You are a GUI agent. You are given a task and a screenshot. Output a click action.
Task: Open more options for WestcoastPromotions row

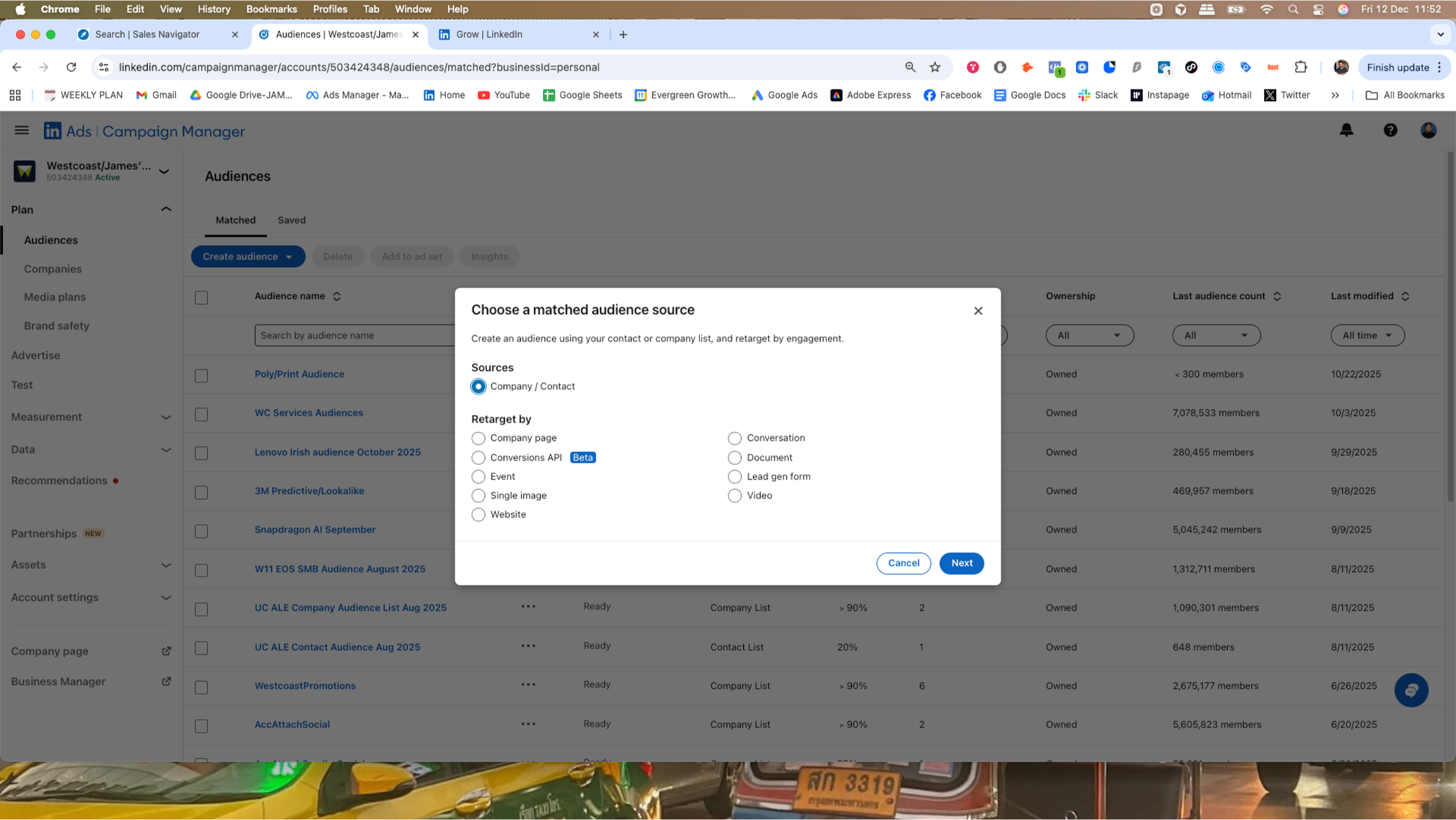pyautogui.click(x=529, y=685)
